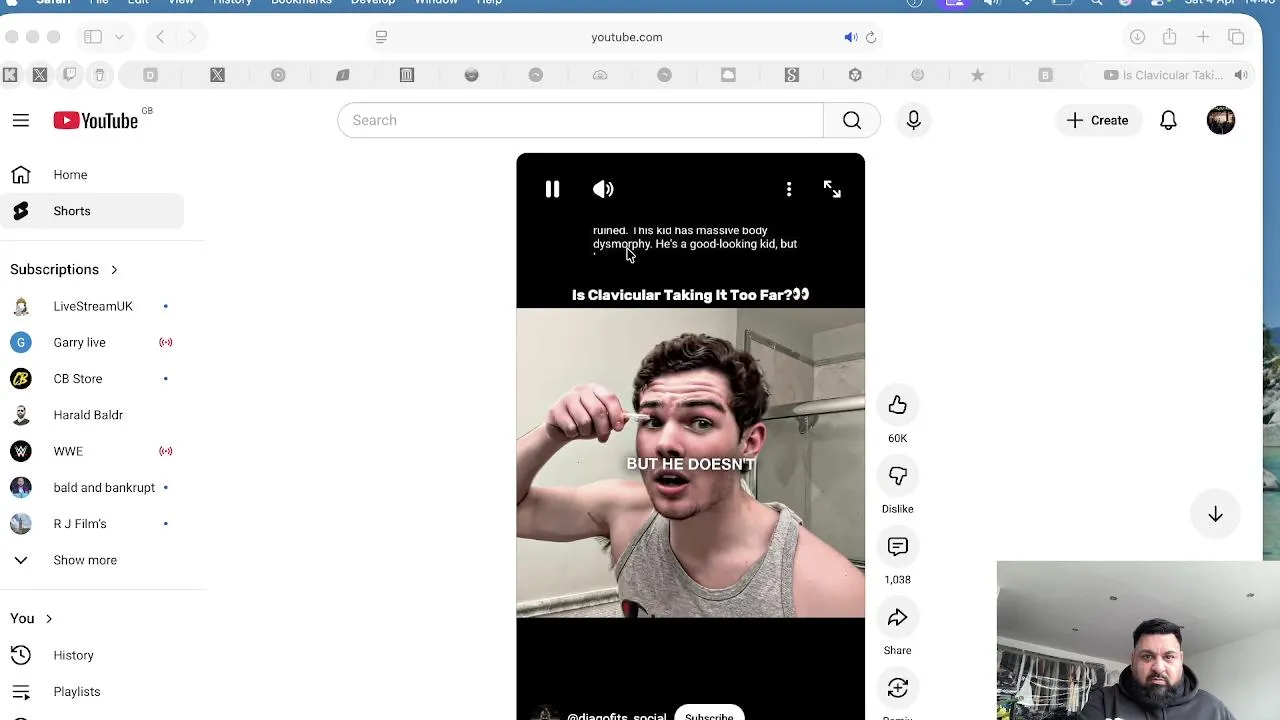This screenshot has height=720, width=1280.
Task: Open YouTube notifications bell
Action: 1168,120
